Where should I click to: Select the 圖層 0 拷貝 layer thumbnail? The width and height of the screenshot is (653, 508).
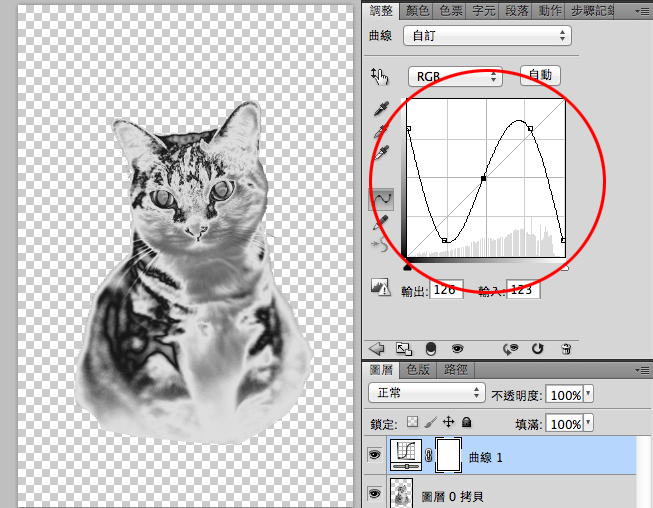point(401,493)
